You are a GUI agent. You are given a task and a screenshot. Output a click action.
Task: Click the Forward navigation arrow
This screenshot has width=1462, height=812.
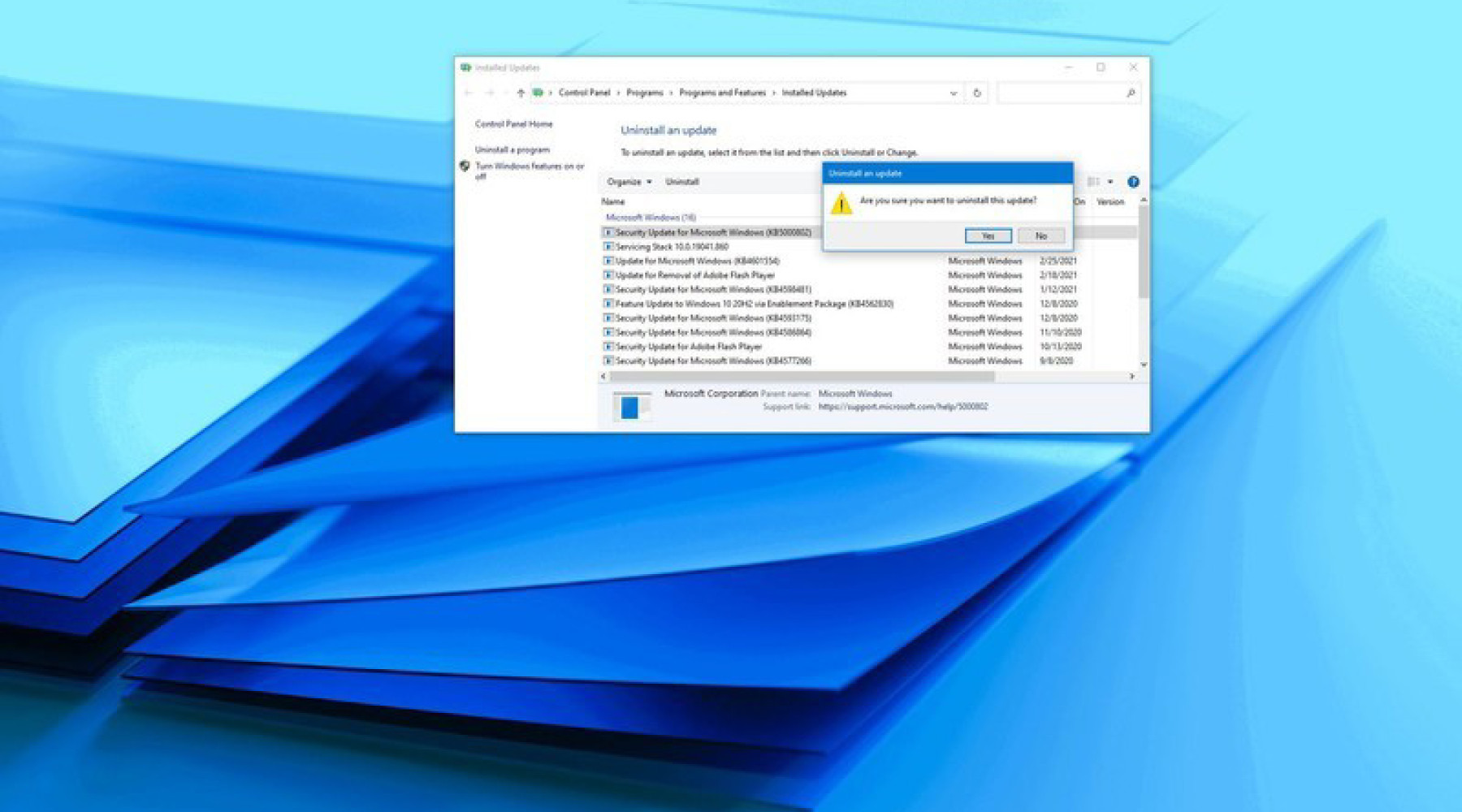tap(491, 92)
